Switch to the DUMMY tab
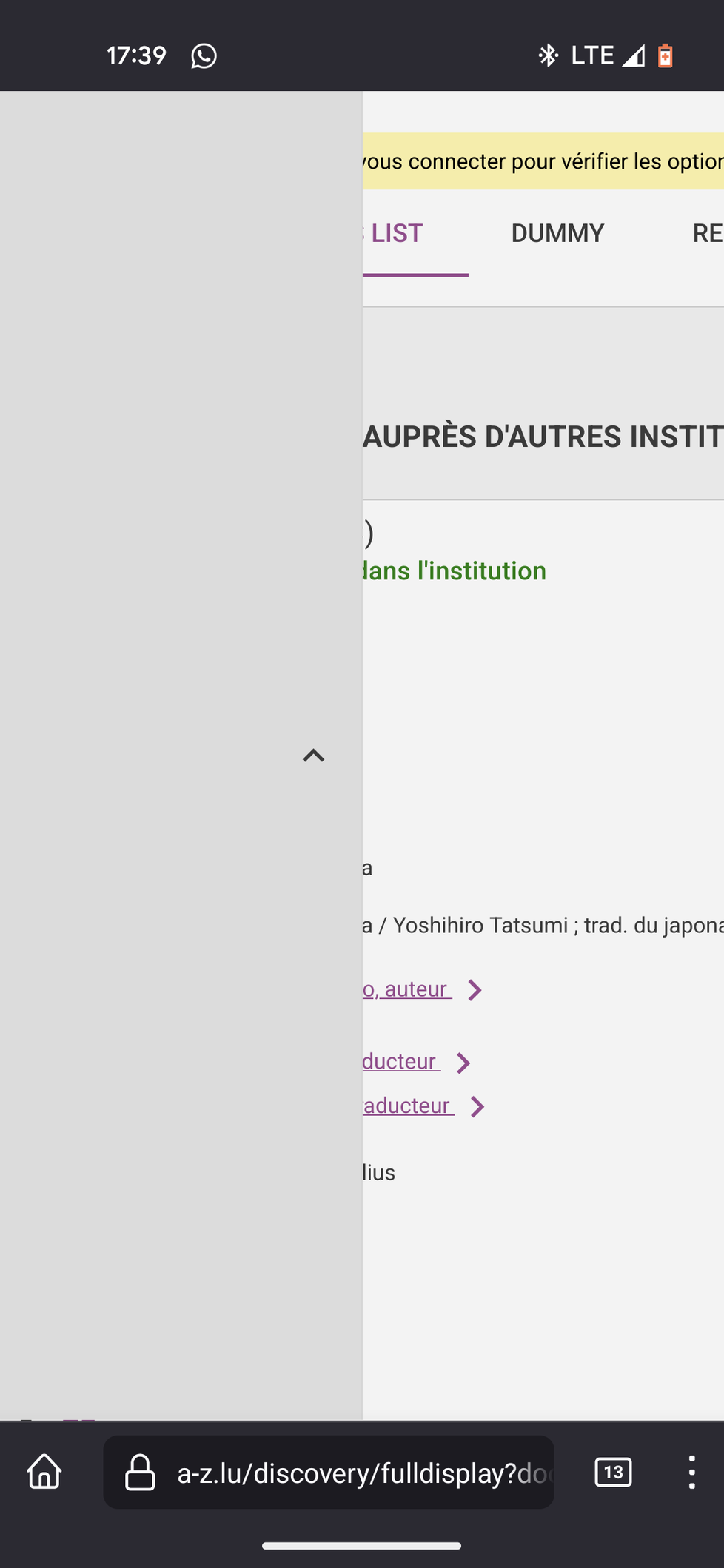724x1568 pixels. (x=557, y=233)
